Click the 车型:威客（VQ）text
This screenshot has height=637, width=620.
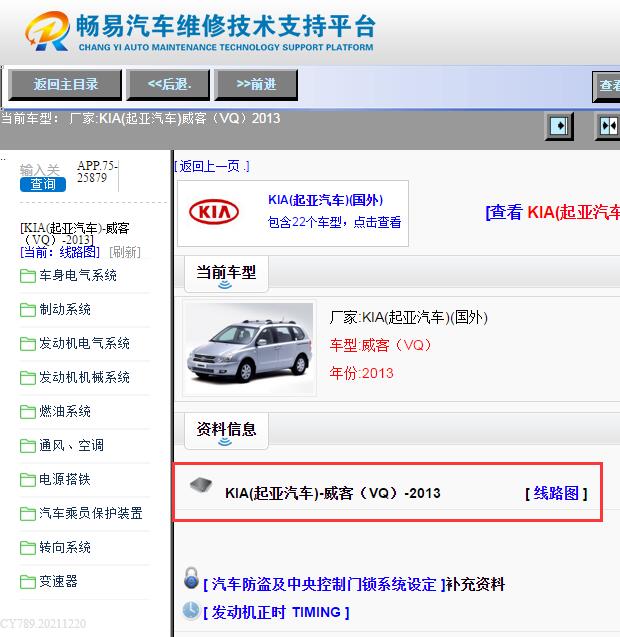coord(380,345)
